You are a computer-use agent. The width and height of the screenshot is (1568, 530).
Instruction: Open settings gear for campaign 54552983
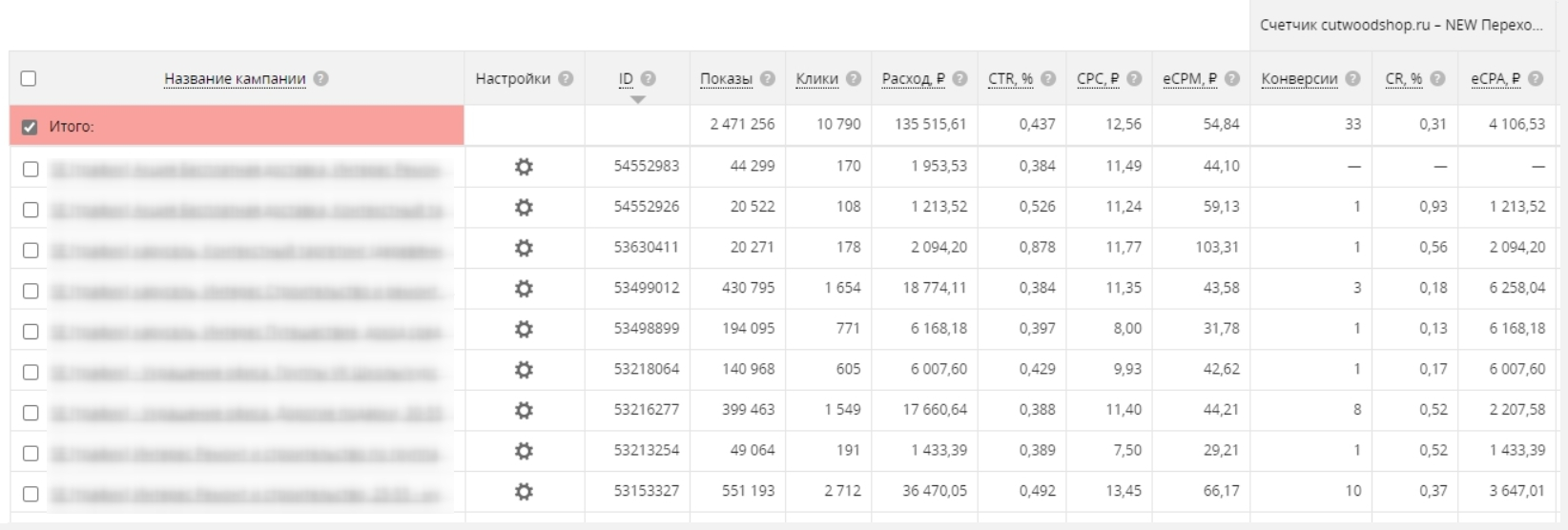524,167
